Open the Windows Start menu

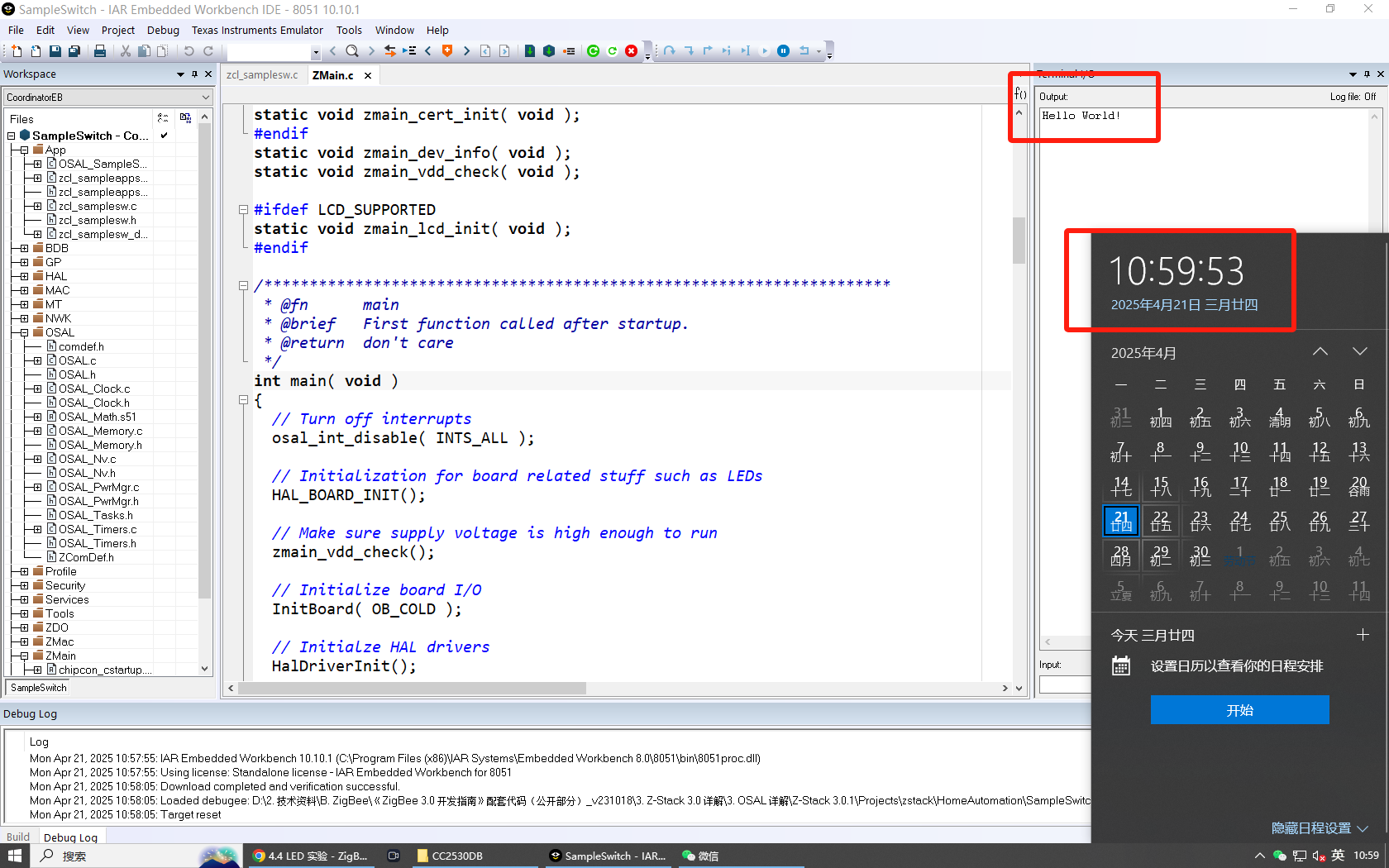click(x=15, y=856)
